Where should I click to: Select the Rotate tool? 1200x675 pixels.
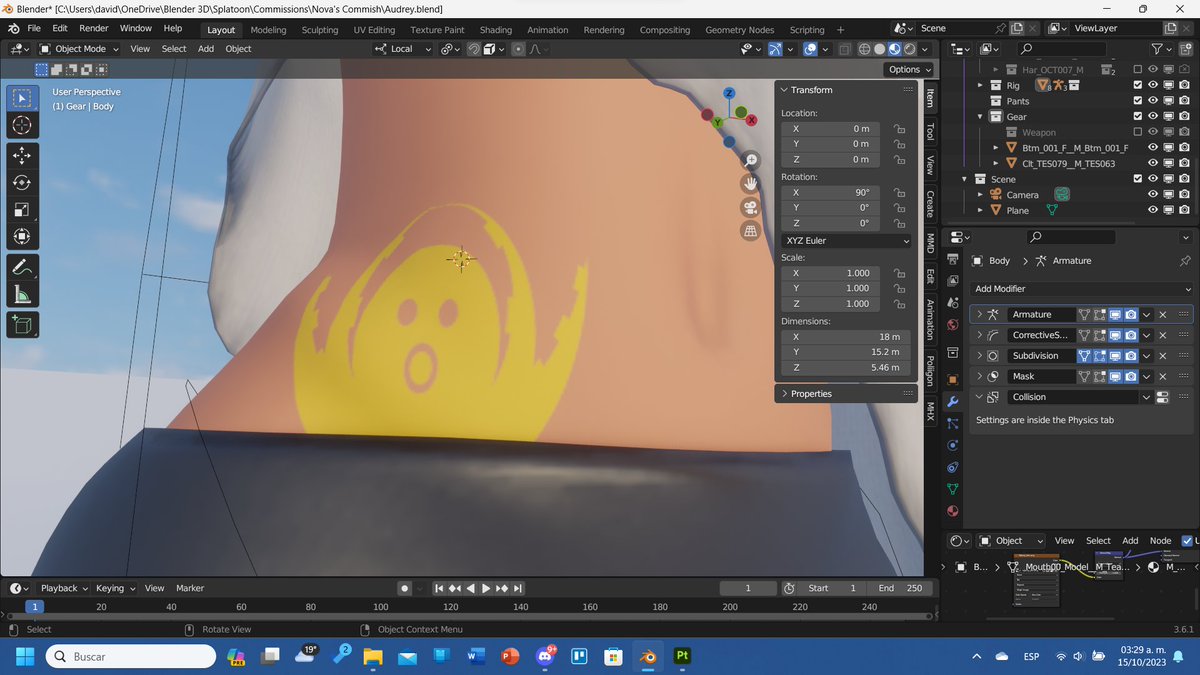[x=23, y=182]
